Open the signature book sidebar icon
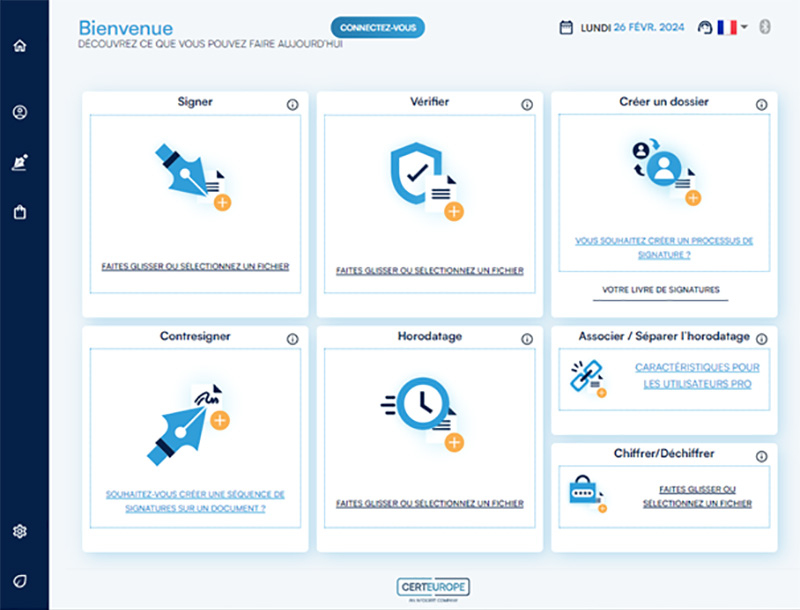The image size is (800, 610). pyautogui.click(x=20, y=162)
